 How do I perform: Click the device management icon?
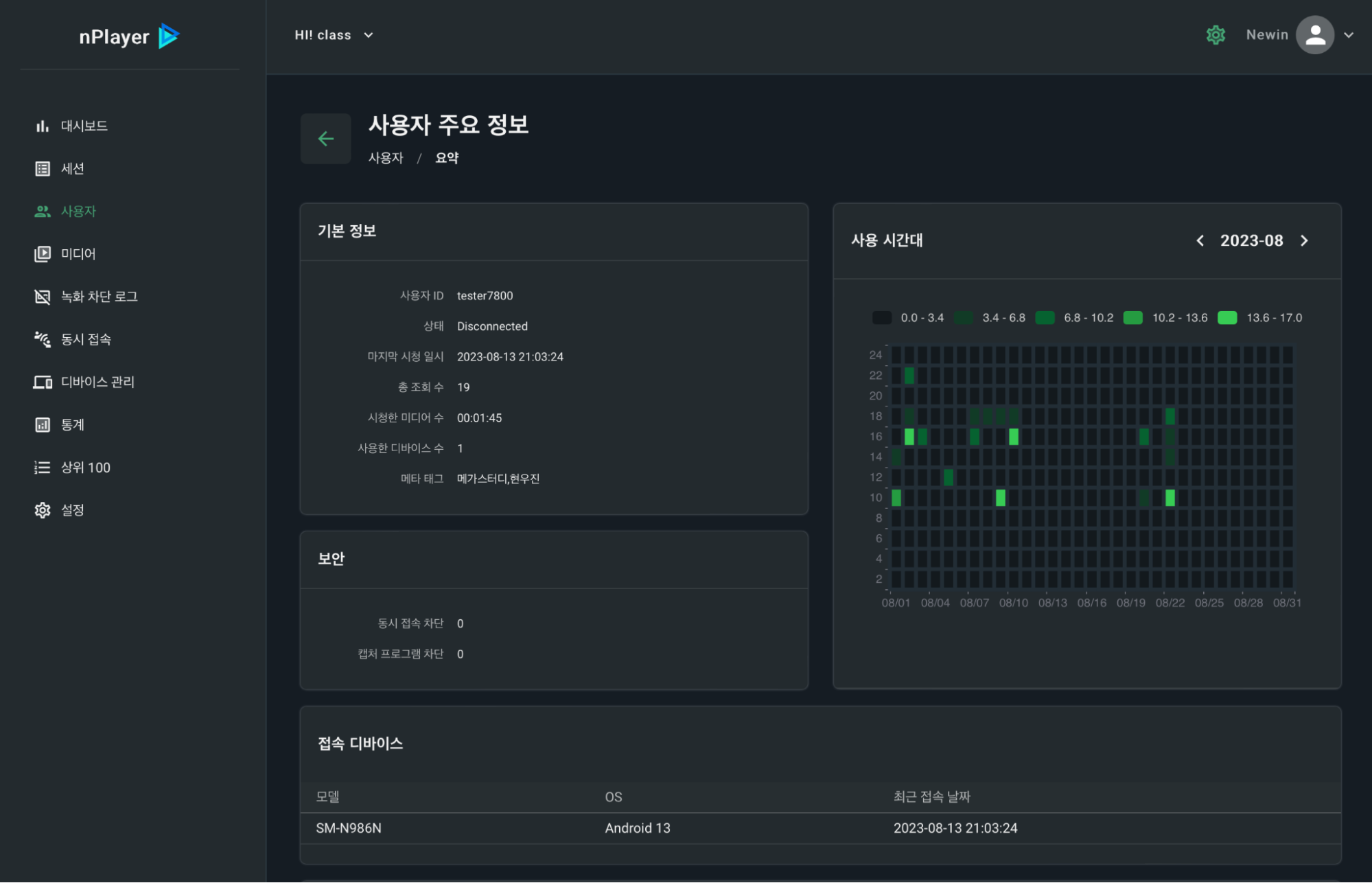pos(43,382)
